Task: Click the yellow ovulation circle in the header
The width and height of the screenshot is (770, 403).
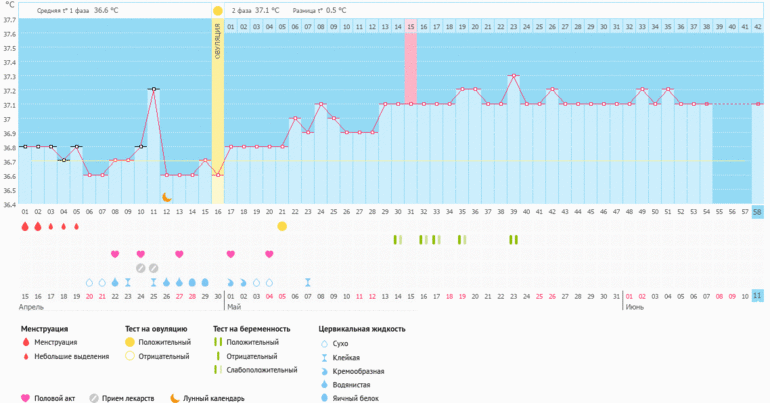Action: click(217, 10)
